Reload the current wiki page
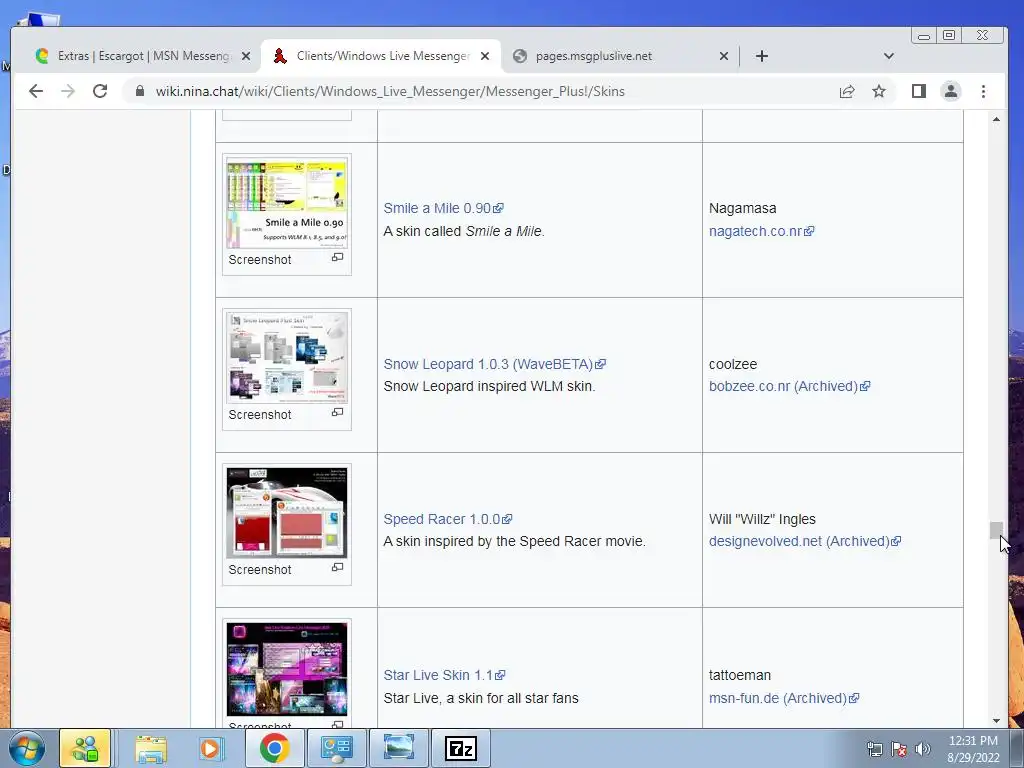The width and height of the screenshot is (1024, 768). click(100, 91)
